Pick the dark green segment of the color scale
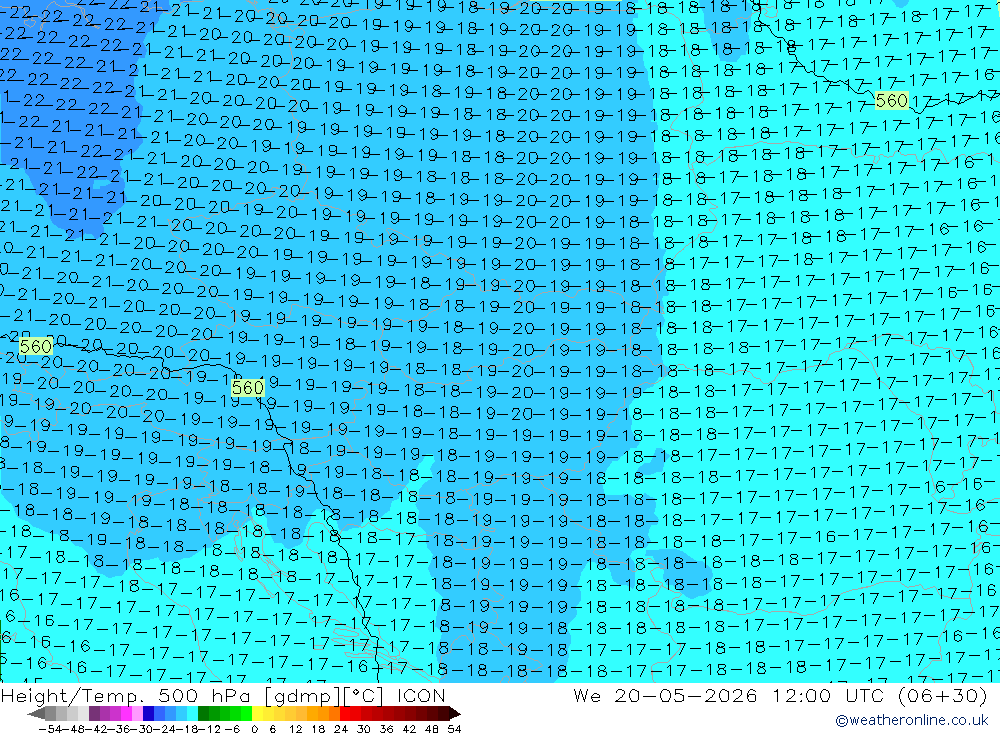The height and width of the screenshot is (733, 1000). 203,714
